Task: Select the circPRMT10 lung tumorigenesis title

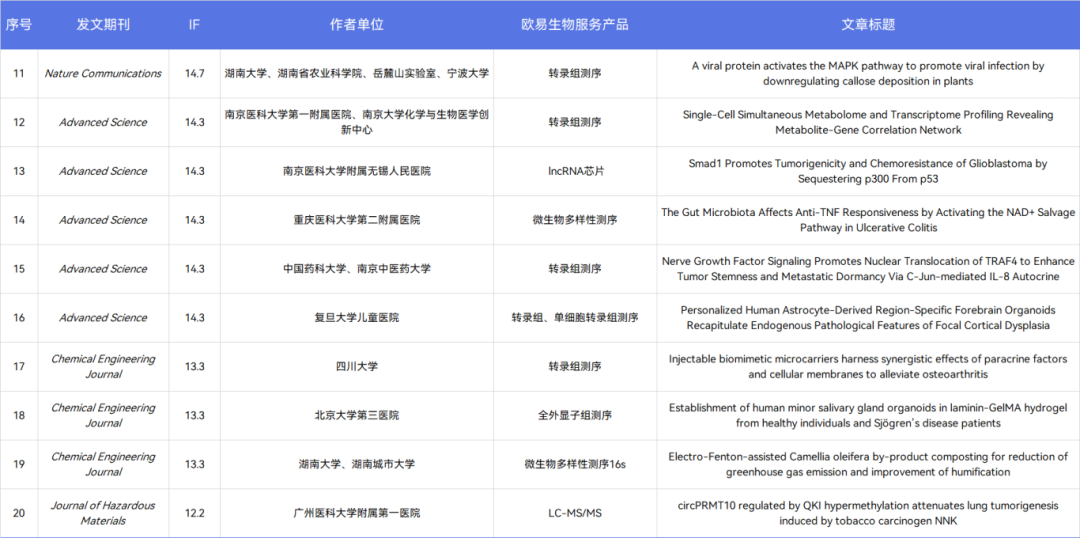Action: click(868, 513)
